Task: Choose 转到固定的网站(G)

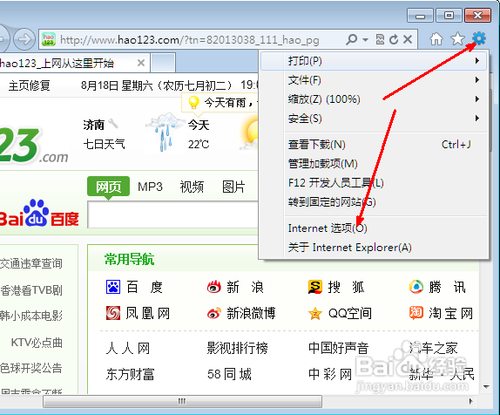Action: tap(374, 202)
